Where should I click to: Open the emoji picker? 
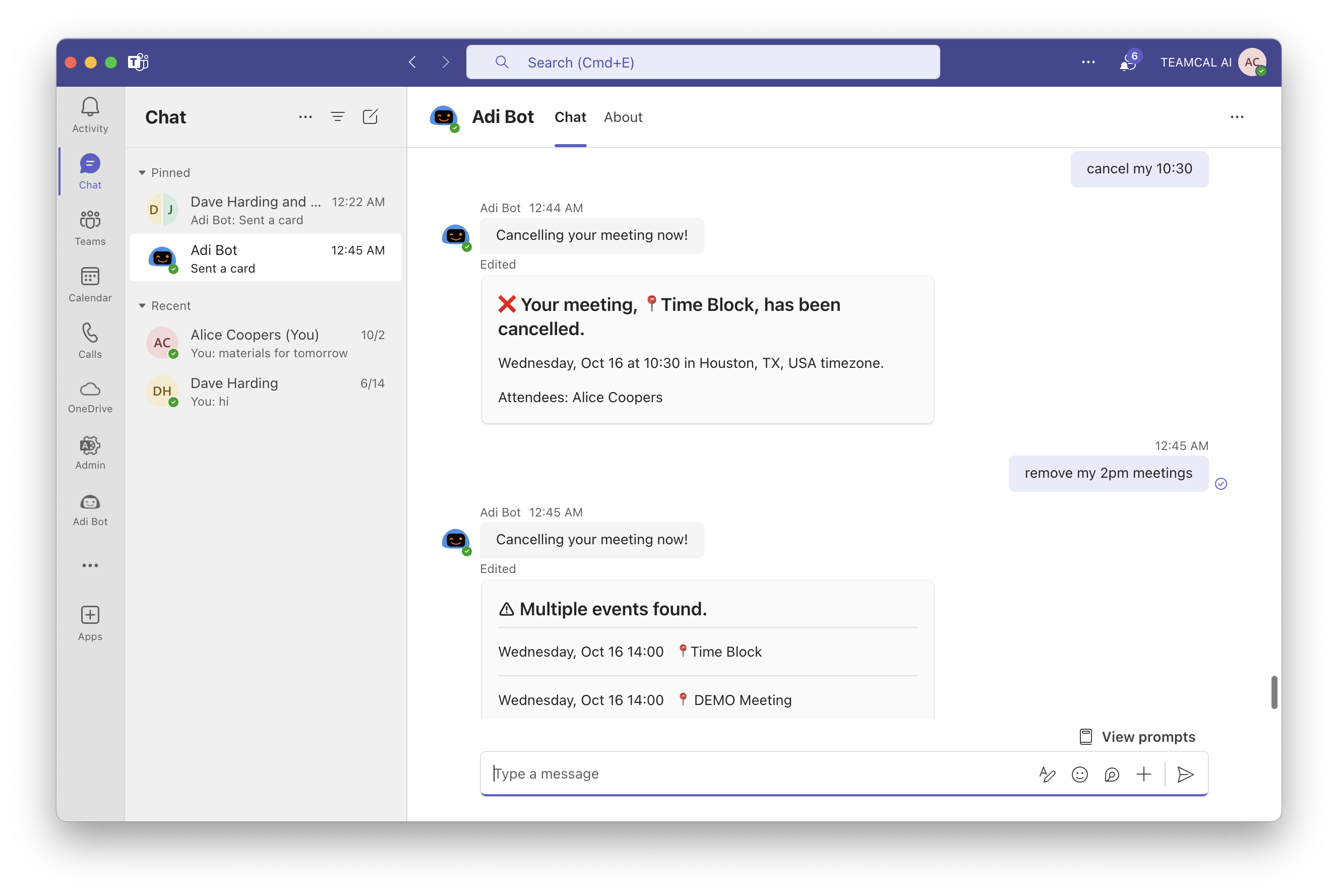[x=1079, y=774]
